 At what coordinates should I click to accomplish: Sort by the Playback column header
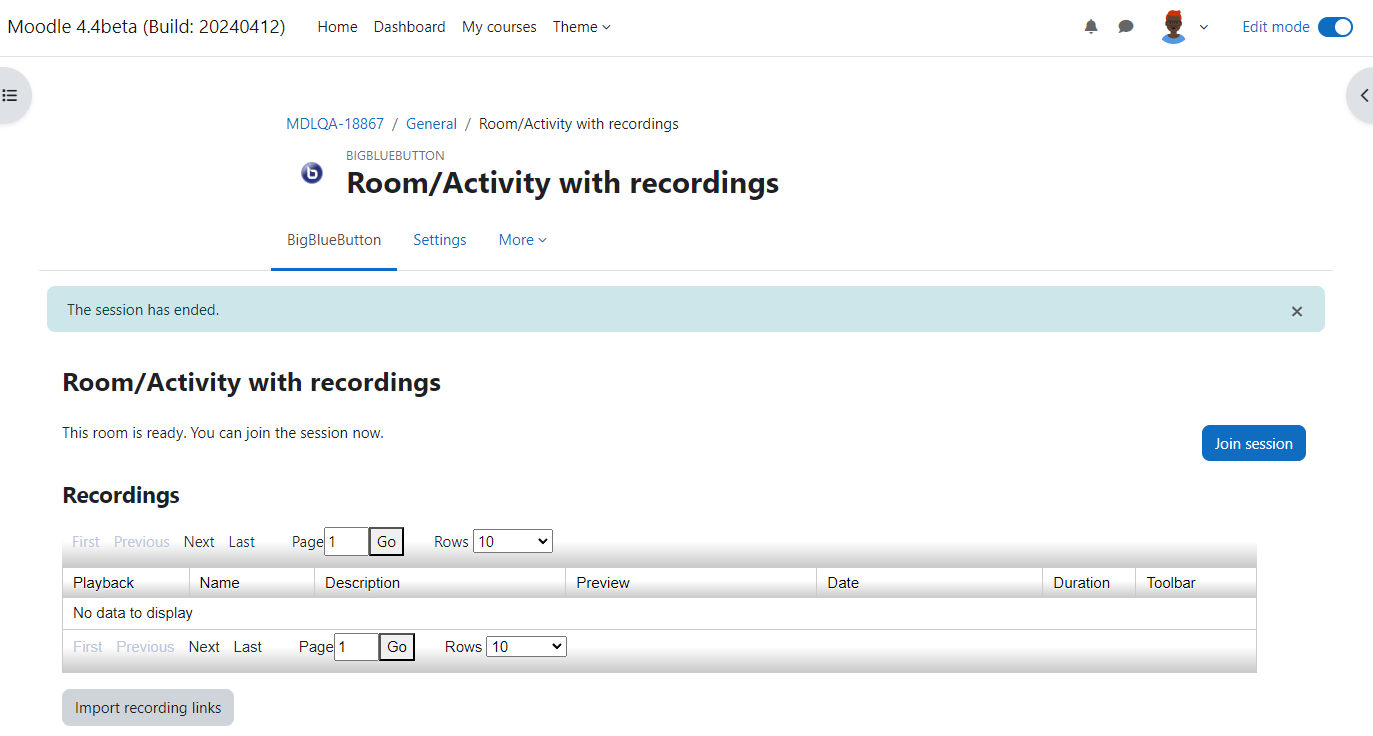126,583
